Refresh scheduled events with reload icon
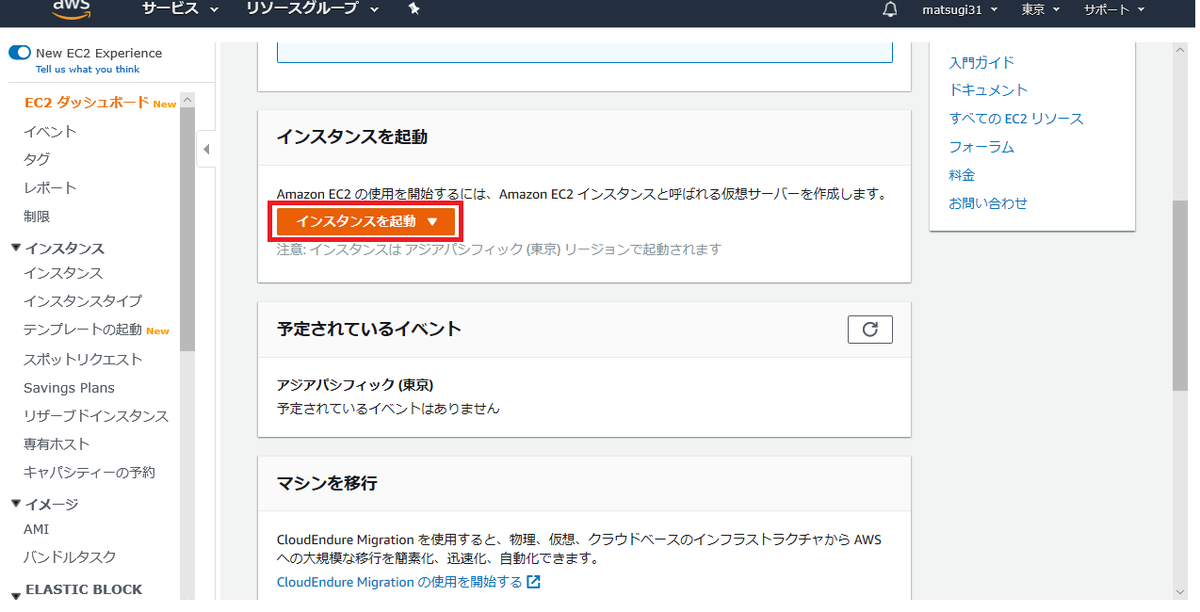The image size is (1200, 612). click(870, 329)
